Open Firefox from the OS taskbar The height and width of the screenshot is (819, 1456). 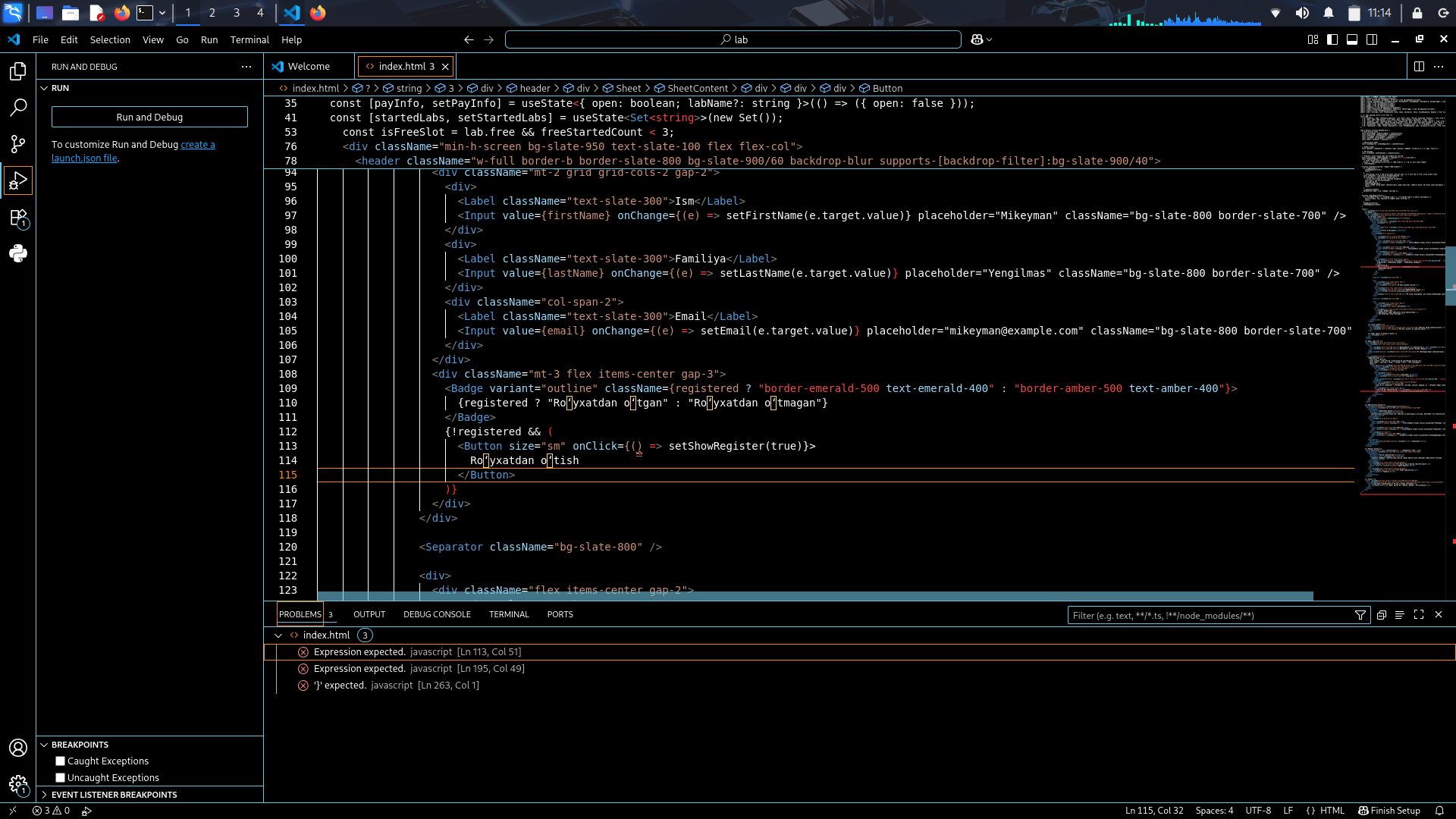coord(121,13)
